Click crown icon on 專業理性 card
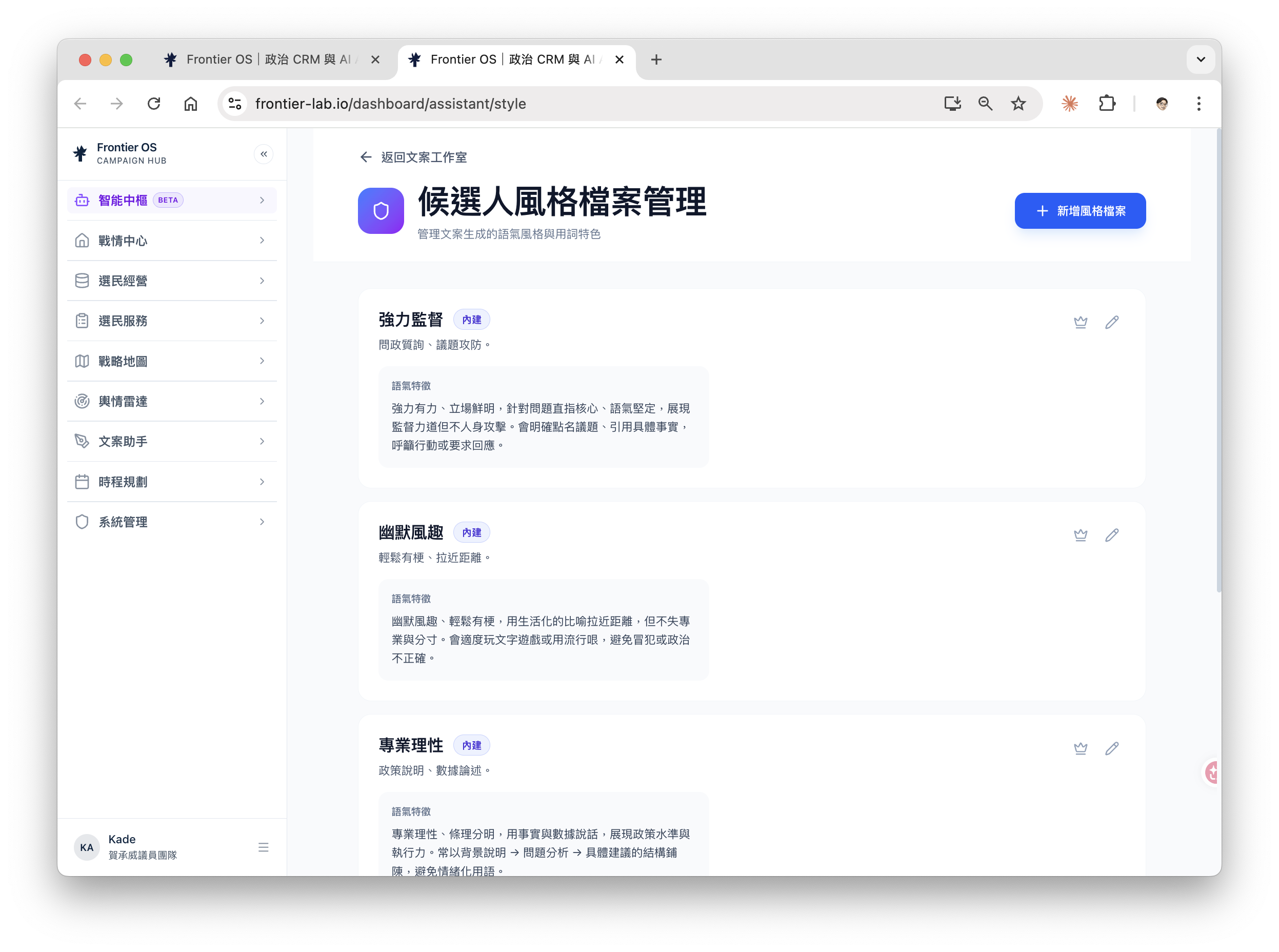This screenshot has height=952, width=1279. [x=1080, y=748]
